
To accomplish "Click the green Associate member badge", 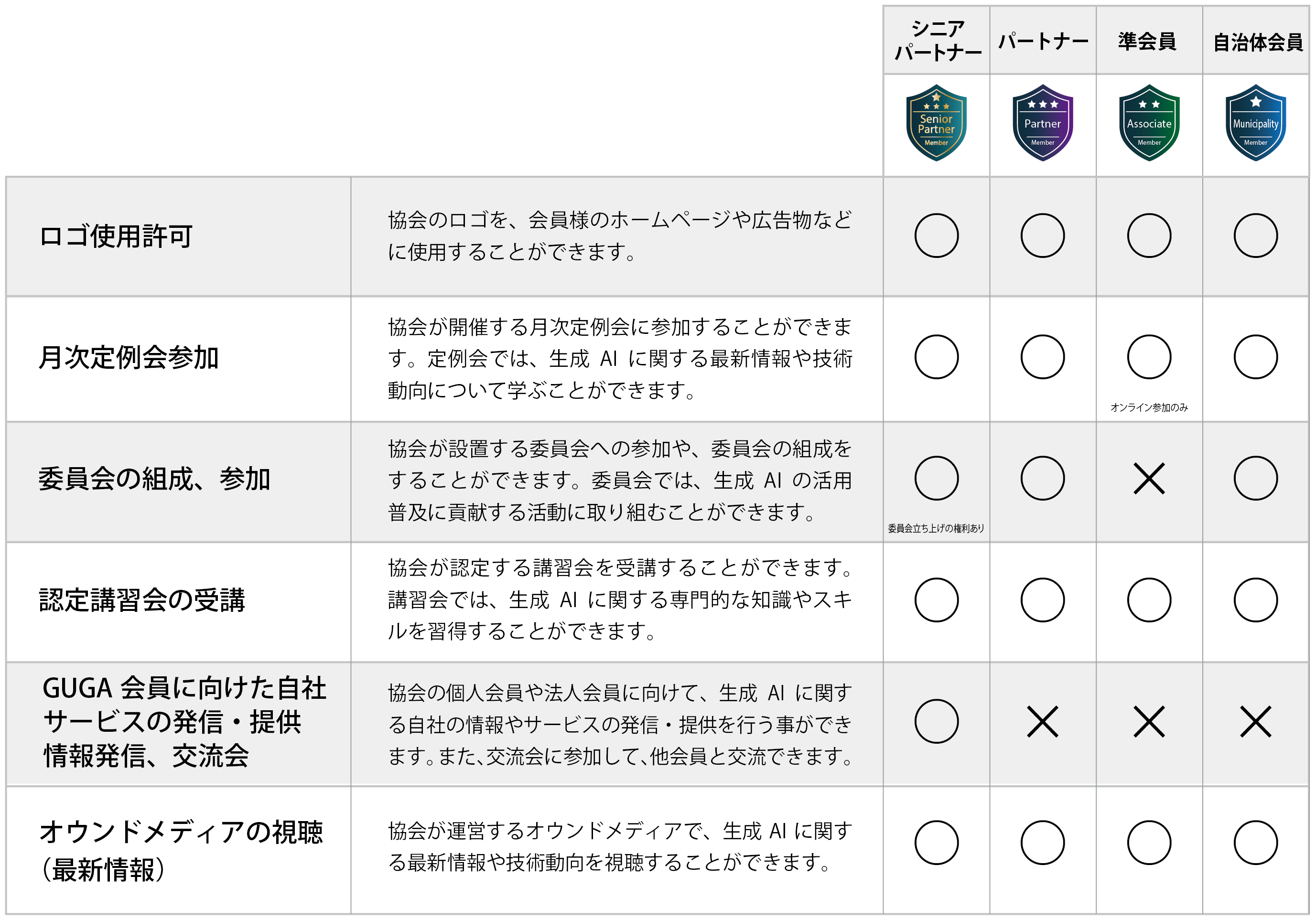I will tap(1149, 123).
